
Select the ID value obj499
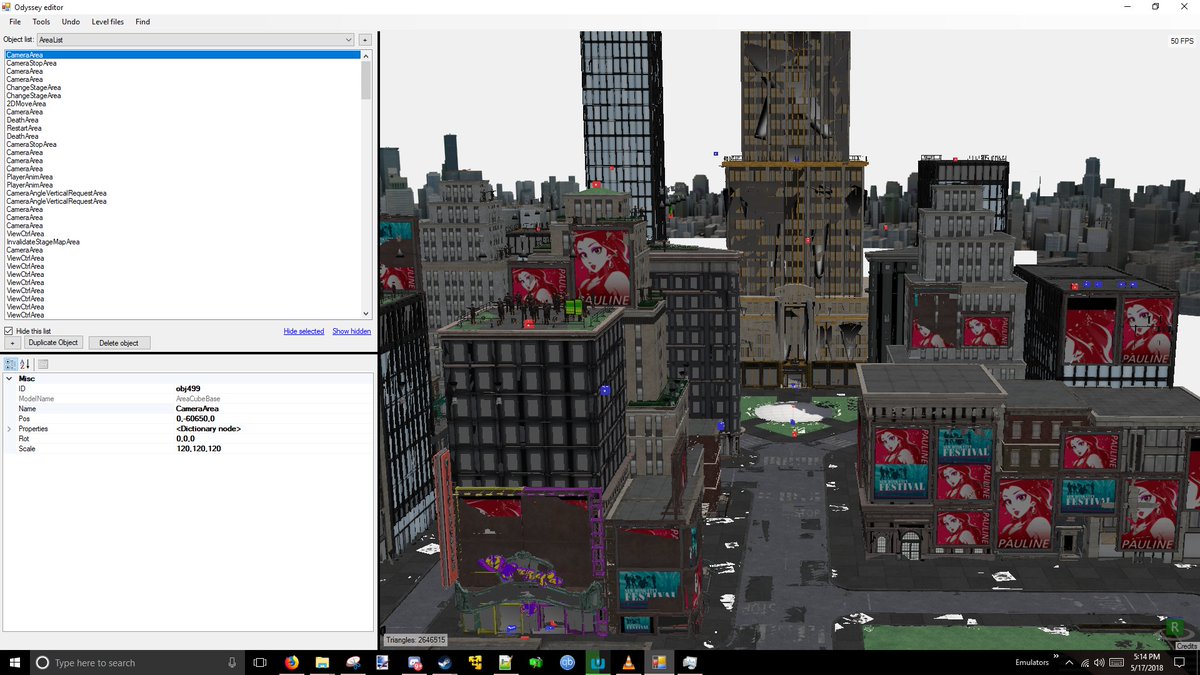[x=188, y=389]
